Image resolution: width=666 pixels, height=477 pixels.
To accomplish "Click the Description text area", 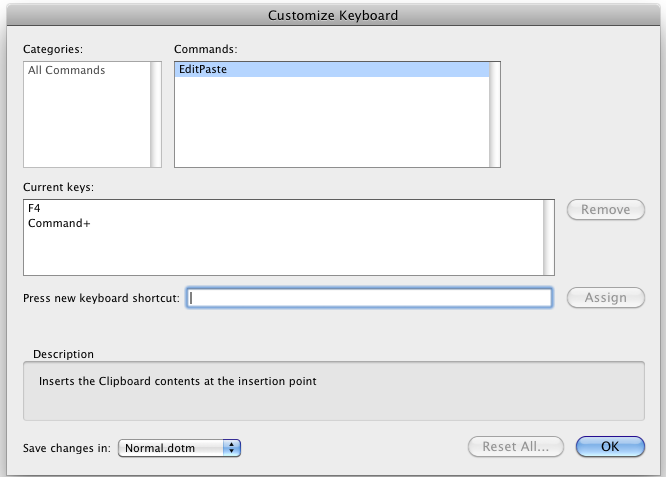I will [334, 391].
